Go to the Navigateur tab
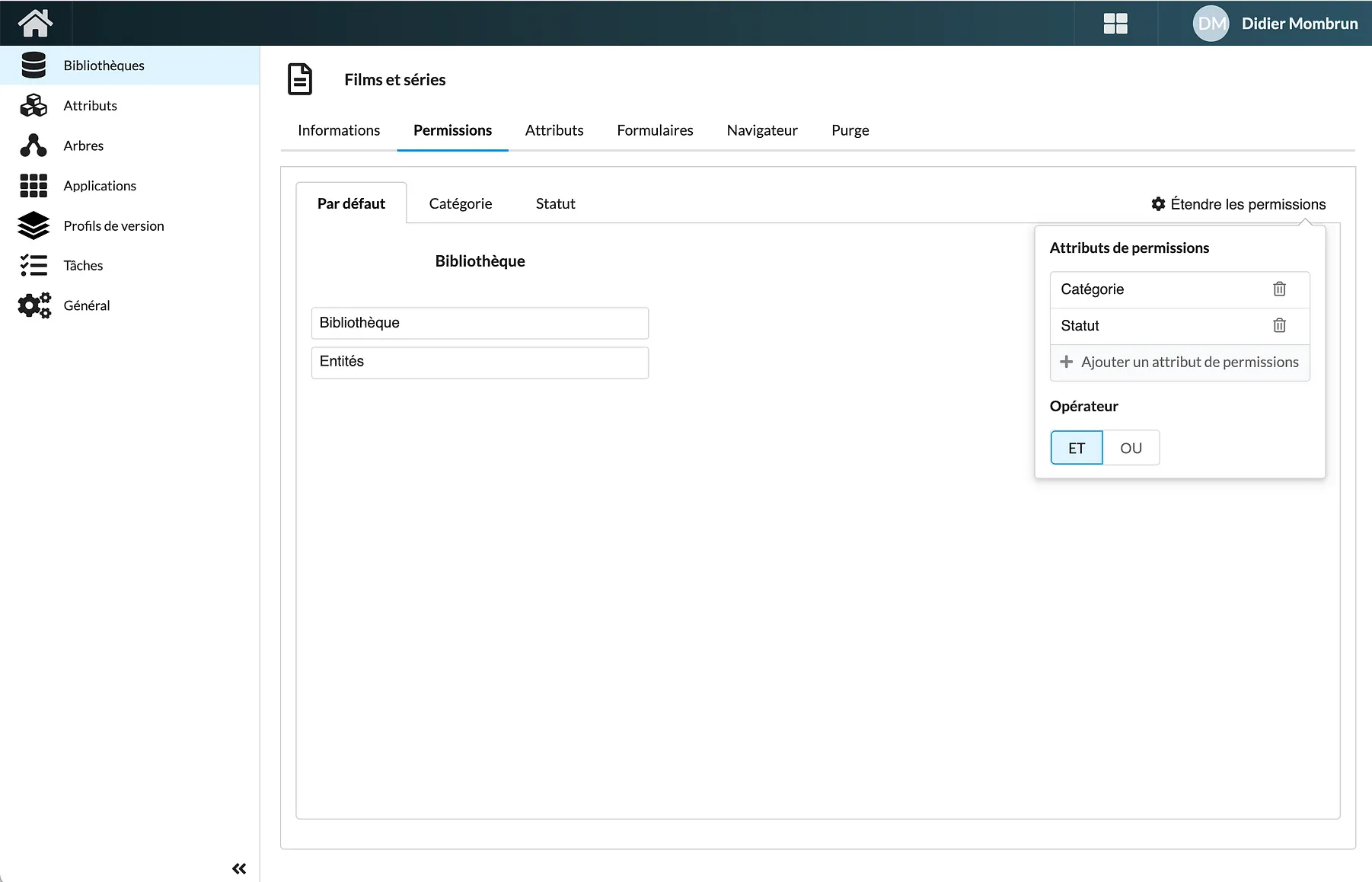Screen dimensions: 1372x882 coord(762,130)
